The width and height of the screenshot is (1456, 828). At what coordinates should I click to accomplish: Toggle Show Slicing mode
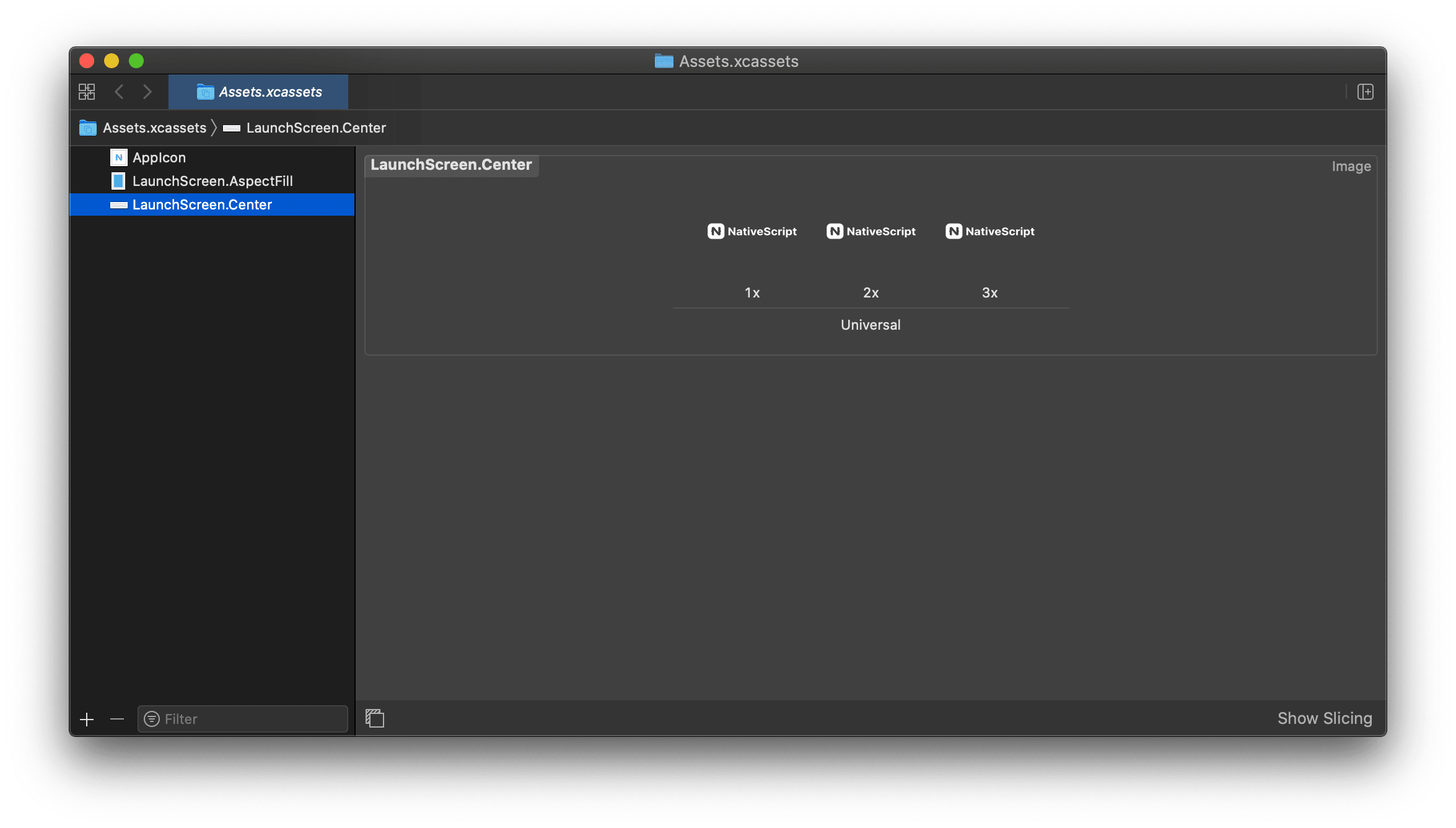(1325, 718)
